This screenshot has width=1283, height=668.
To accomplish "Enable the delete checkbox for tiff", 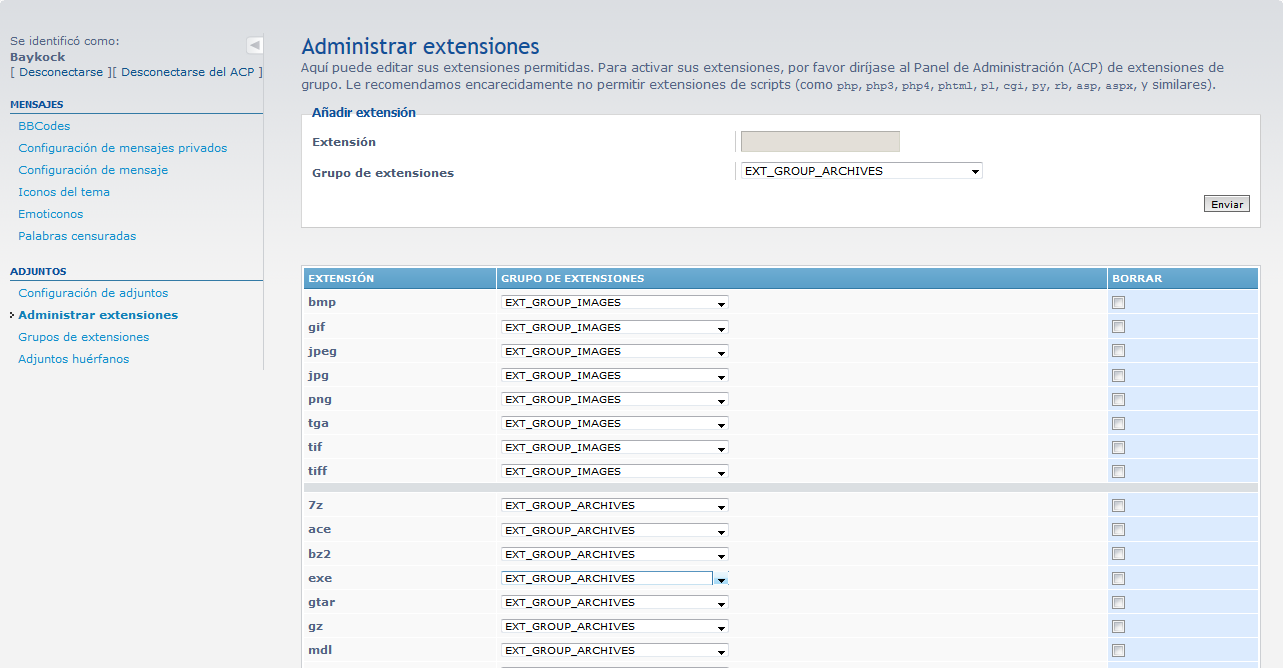I will 1118,472.
